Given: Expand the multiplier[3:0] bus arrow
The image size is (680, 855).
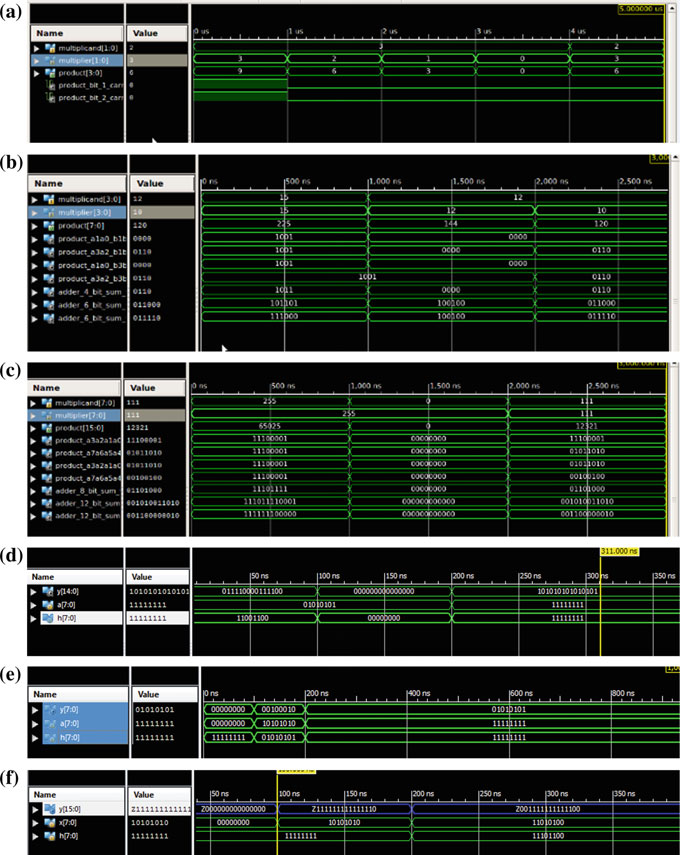Looking at the screenshot, I should point(37,213).
